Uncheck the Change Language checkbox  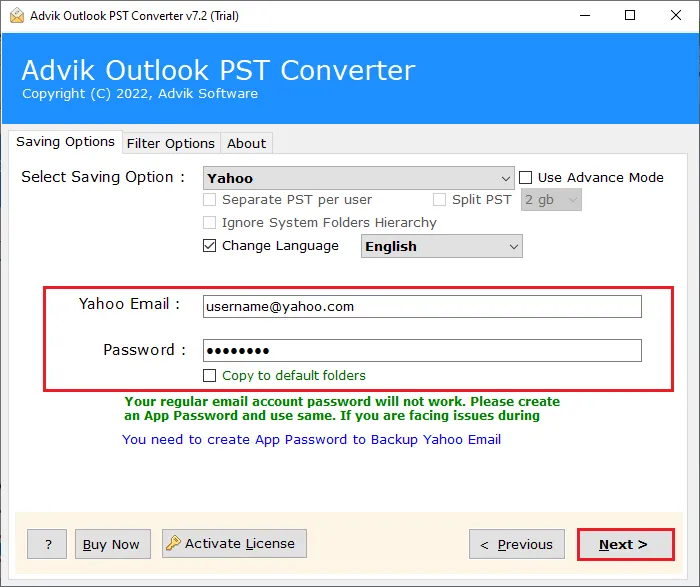point(209,246)
